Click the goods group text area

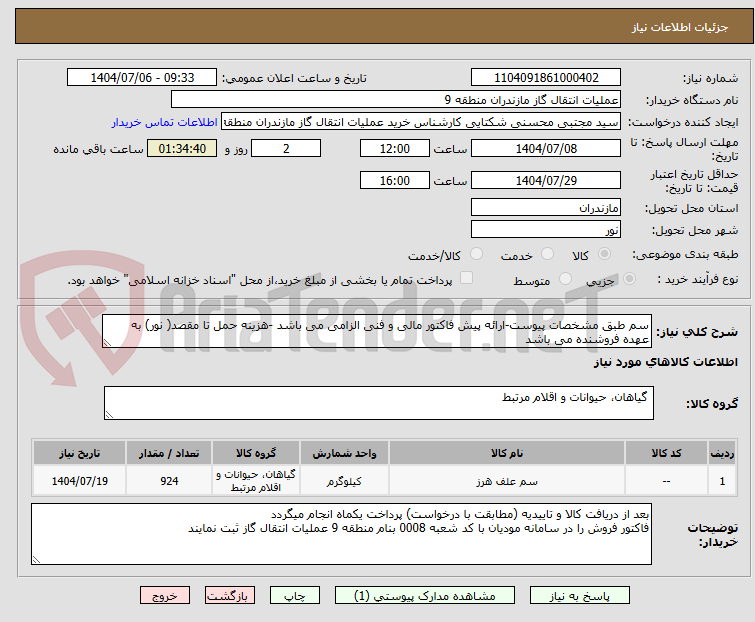(x=379, y=403)
